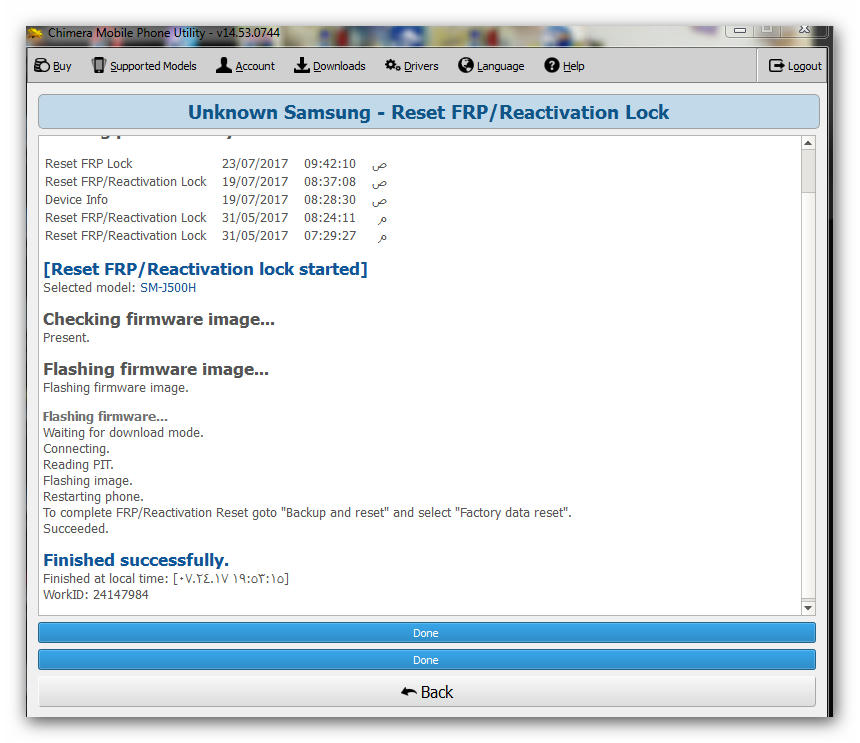Click the 'Connecting.' log line
This screenshot has width=860, height=743.
pos(76,449)
